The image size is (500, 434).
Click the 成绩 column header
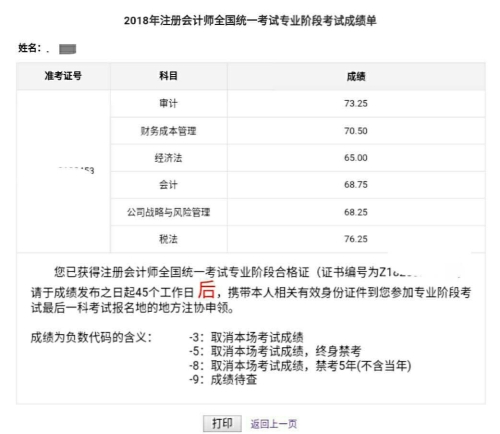pyautogui.click(x=356, y=76)
